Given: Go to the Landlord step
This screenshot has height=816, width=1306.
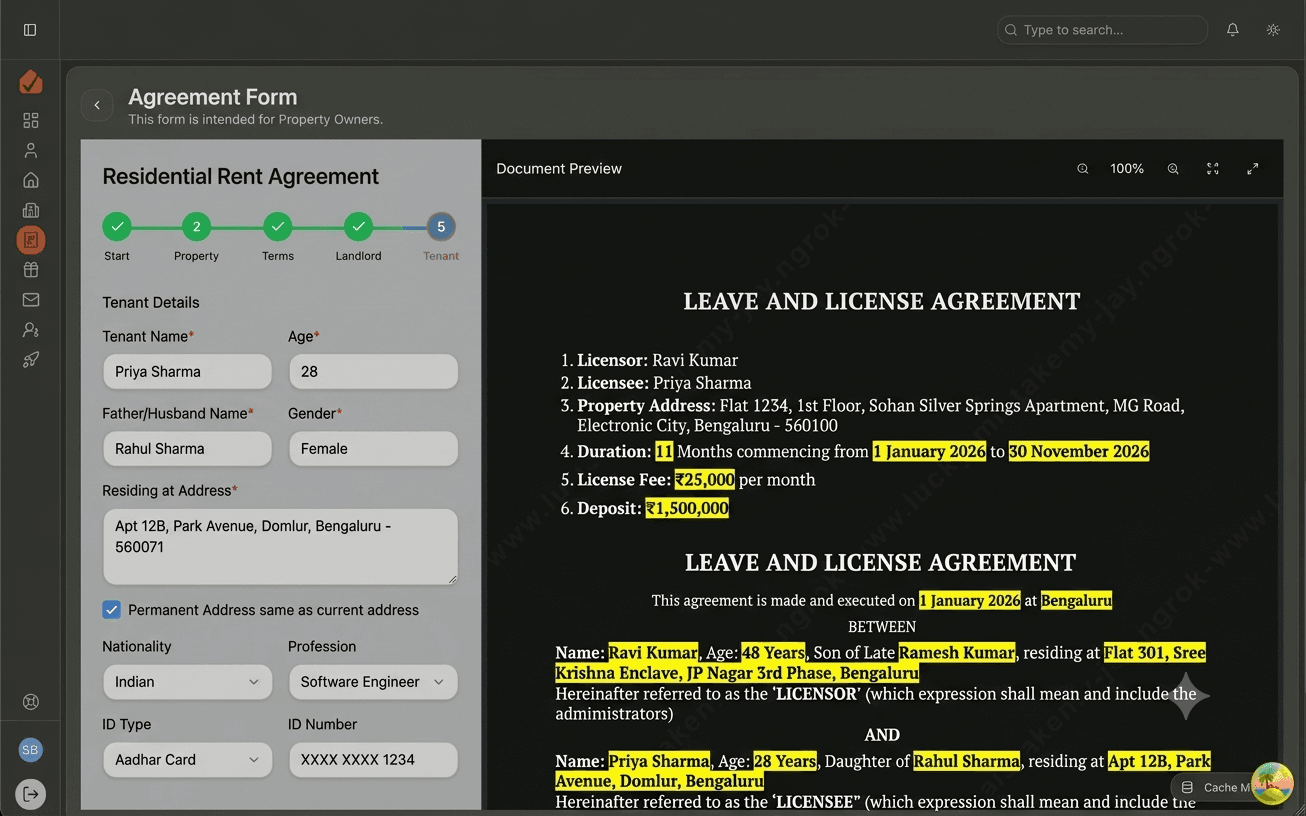Looking at the screenshot, I should coord(358,227).
